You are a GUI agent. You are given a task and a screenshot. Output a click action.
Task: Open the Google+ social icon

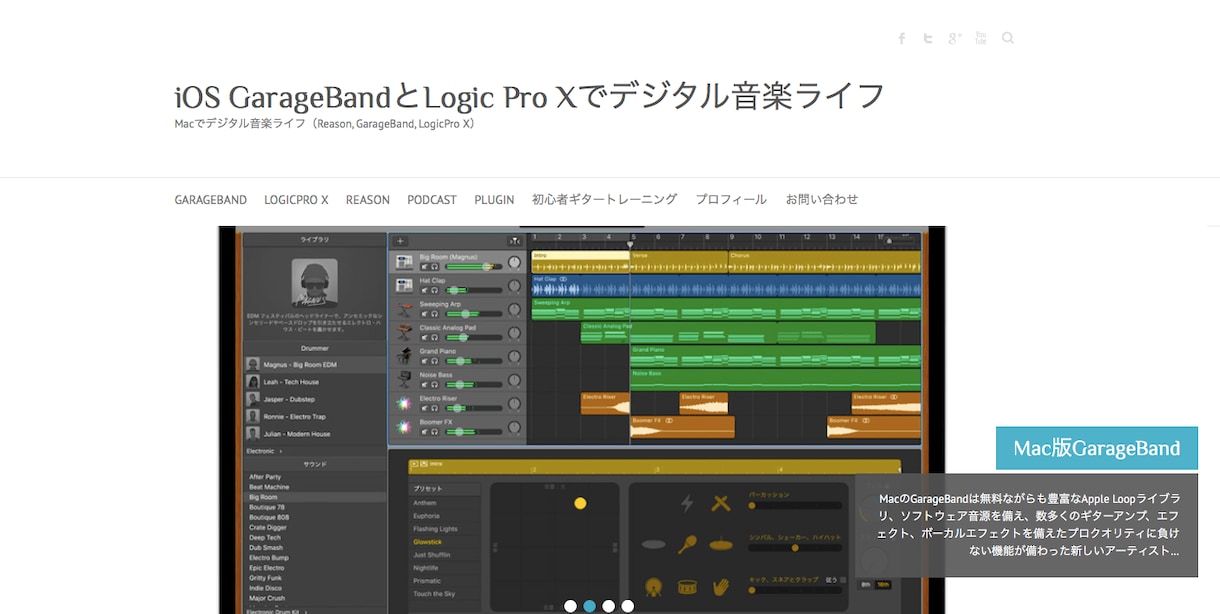coord(955,38)
